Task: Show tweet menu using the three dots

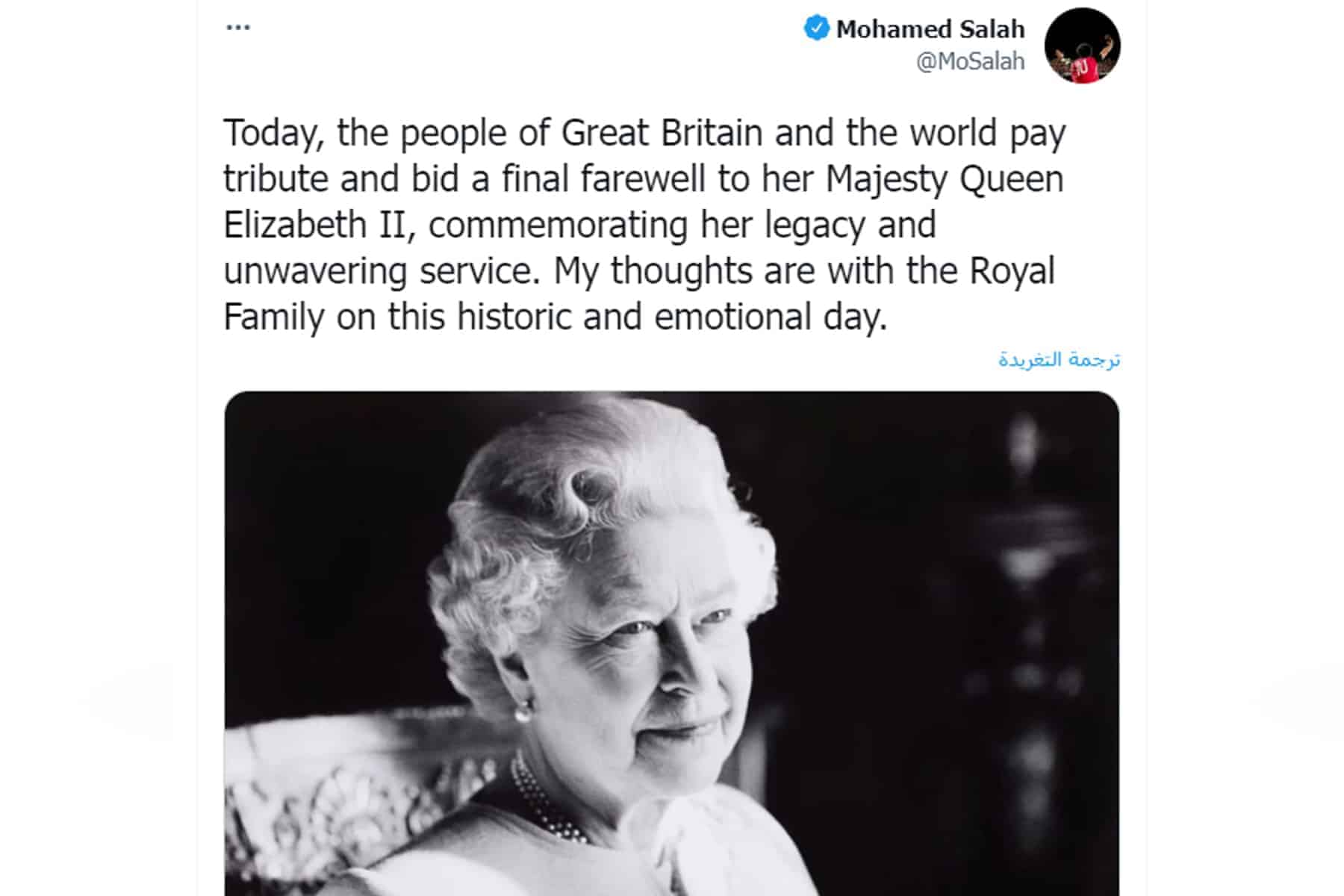Action: pyautogui.click(x=238, y=28)
